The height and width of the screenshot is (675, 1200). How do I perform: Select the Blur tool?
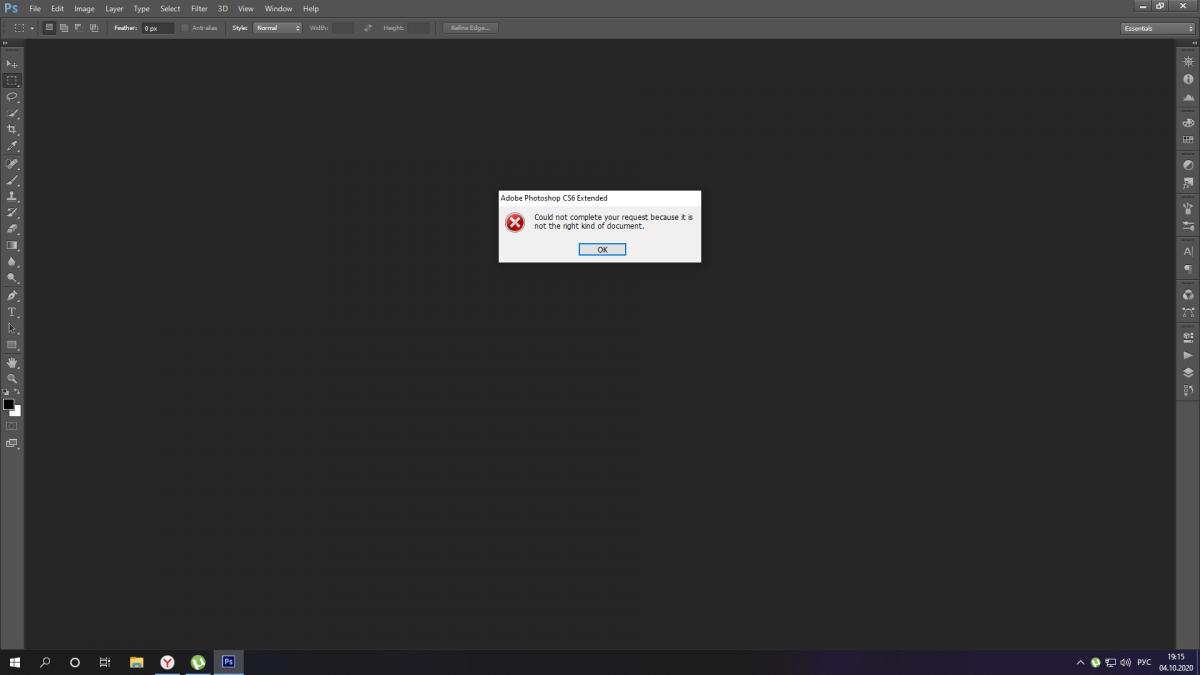pos(12,261)
